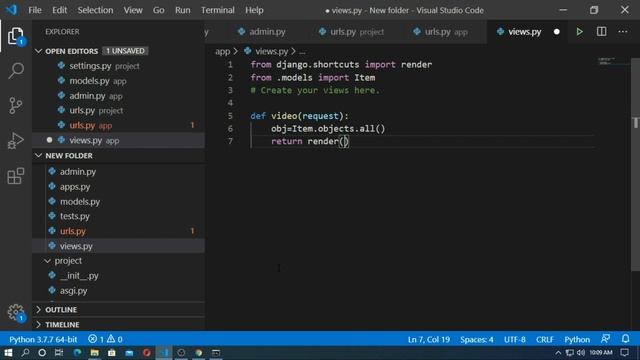This screenshot has height=360, width=640.
Task: Open the notifications bell in status bar
Action: point(625,339)
